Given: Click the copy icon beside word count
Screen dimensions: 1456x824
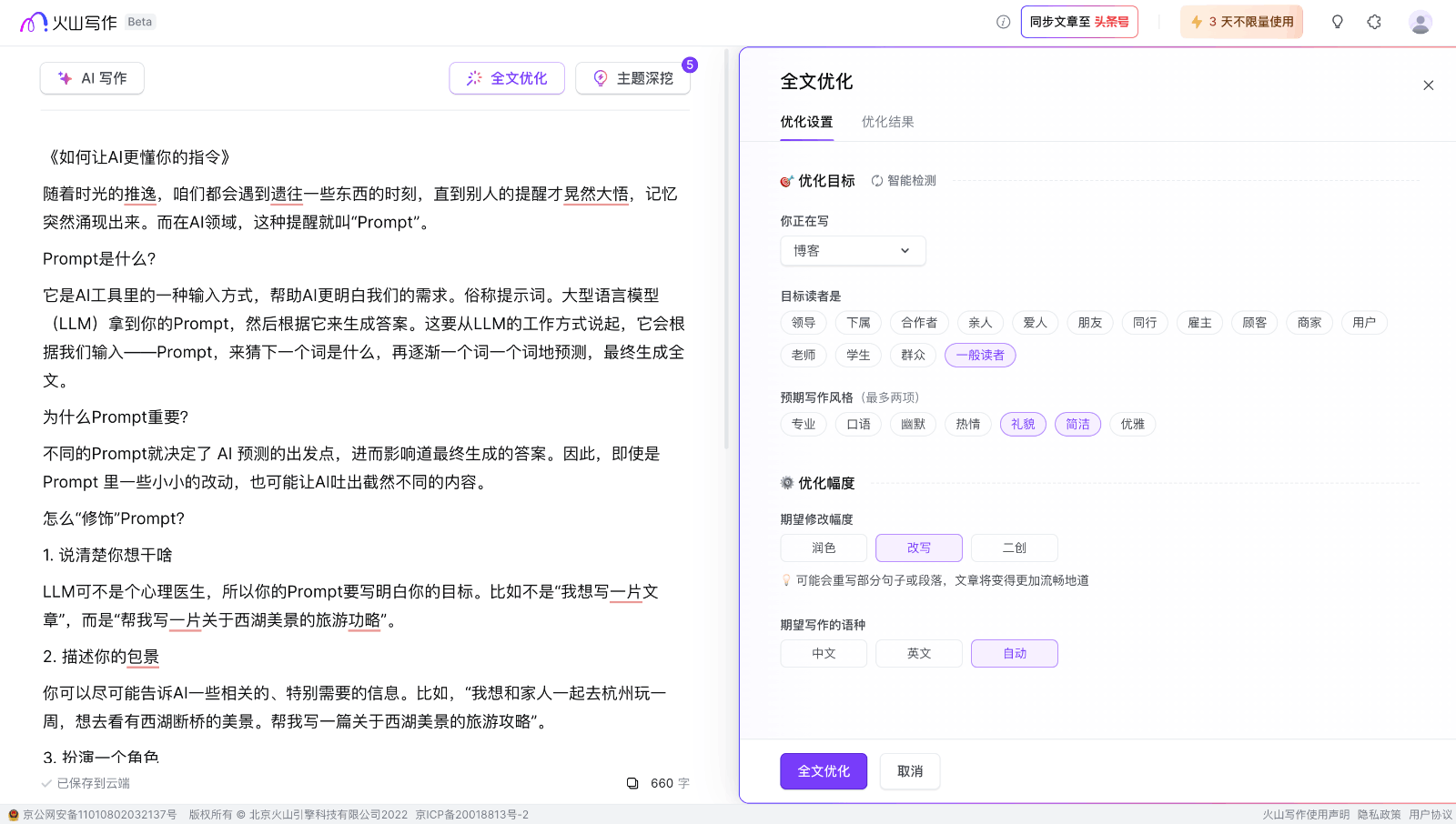Looking at the screenshot, I should click(632, 783).
